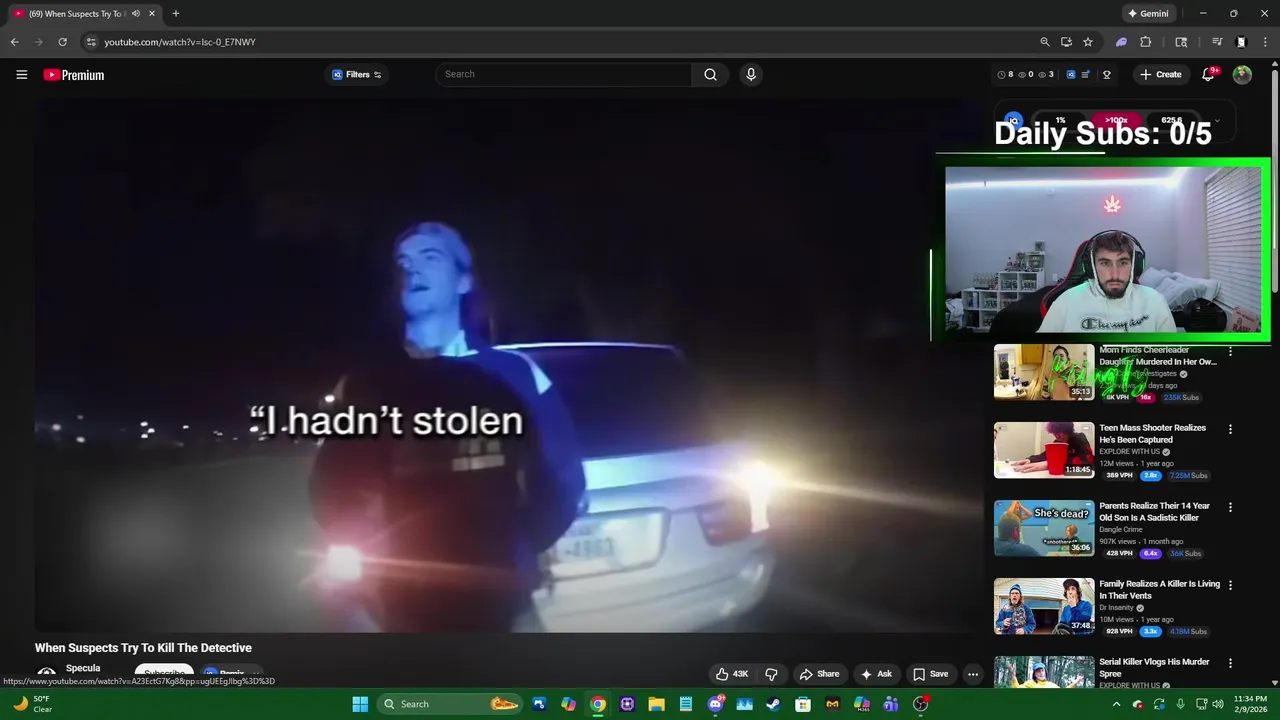Save the video to a playlist

point(930,674)
